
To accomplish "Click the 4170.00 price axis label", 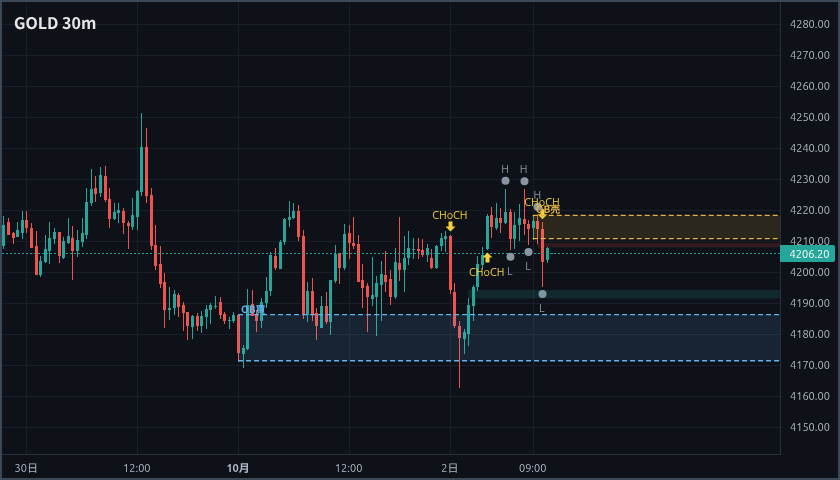I will (809, 365).
